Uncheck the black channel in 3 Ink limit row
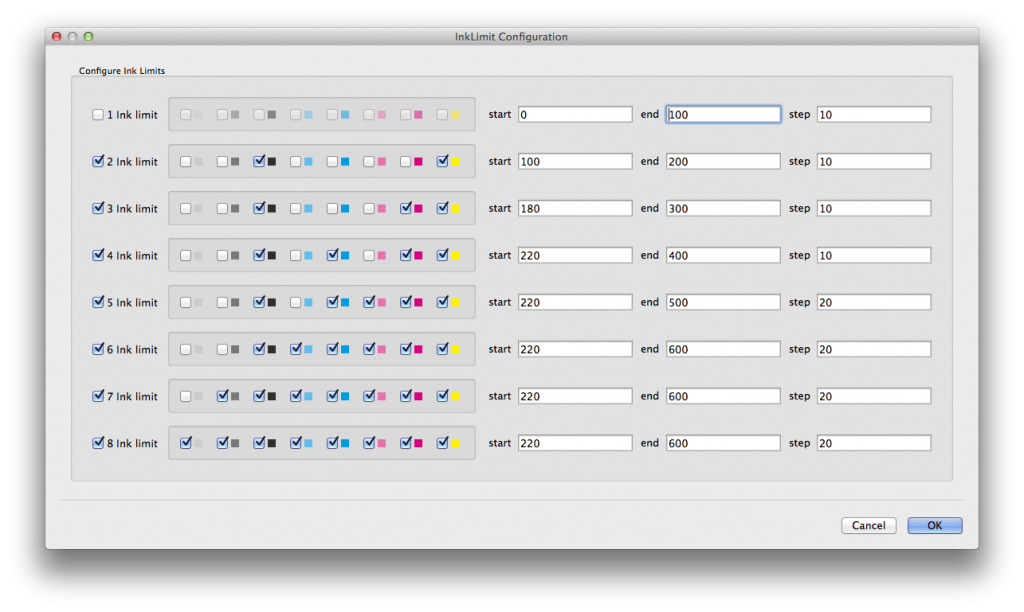This screenshot has height=612, width=1024. [259, 208]
